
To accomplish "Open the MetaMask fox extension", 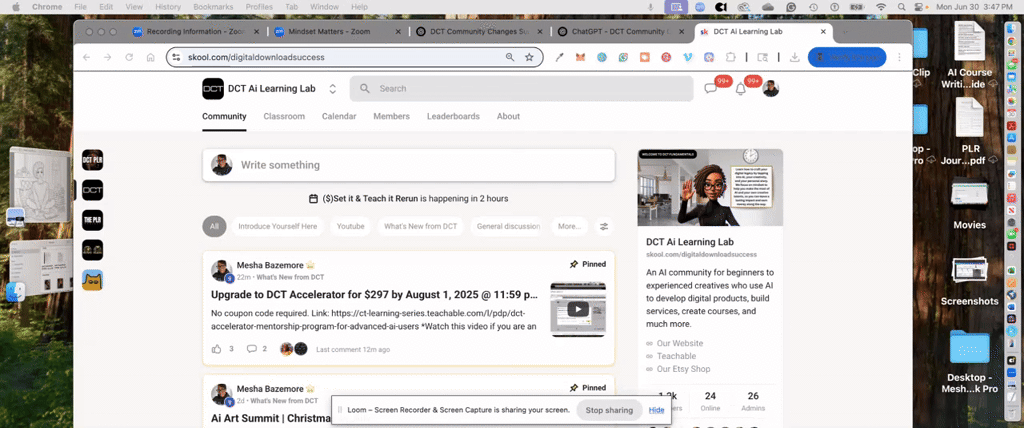I will 580,58.
